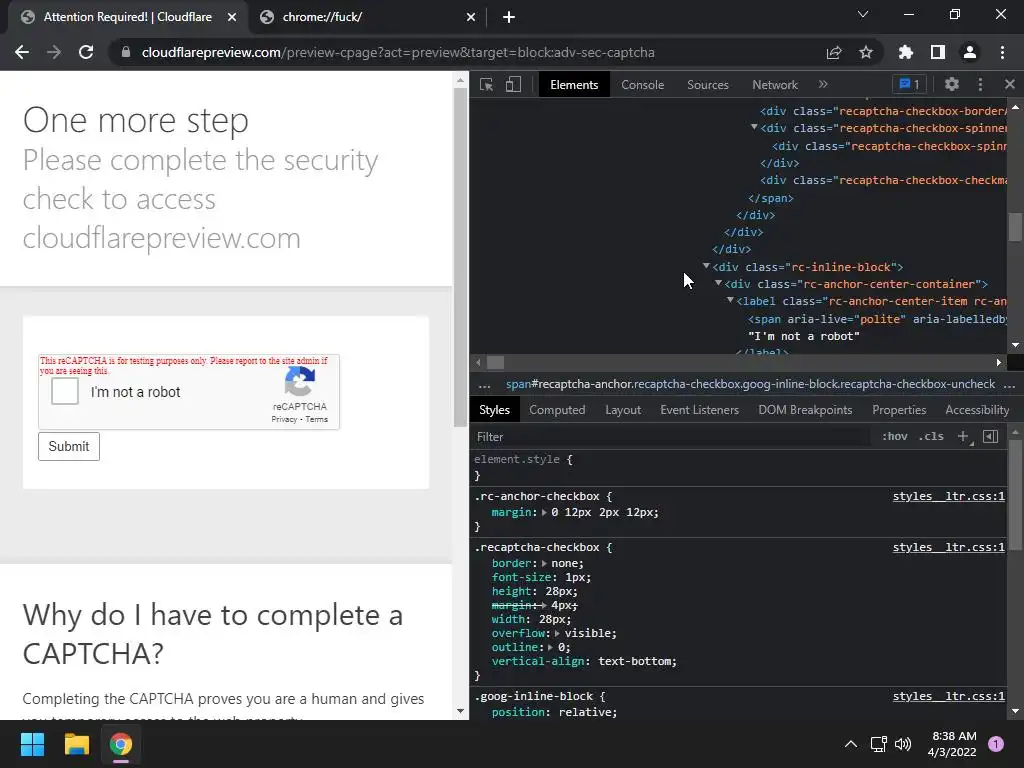The width and height of the screenshot is (1024, 768).
Task: Show hidden system tray icons chevron
Action: [850, 744]
